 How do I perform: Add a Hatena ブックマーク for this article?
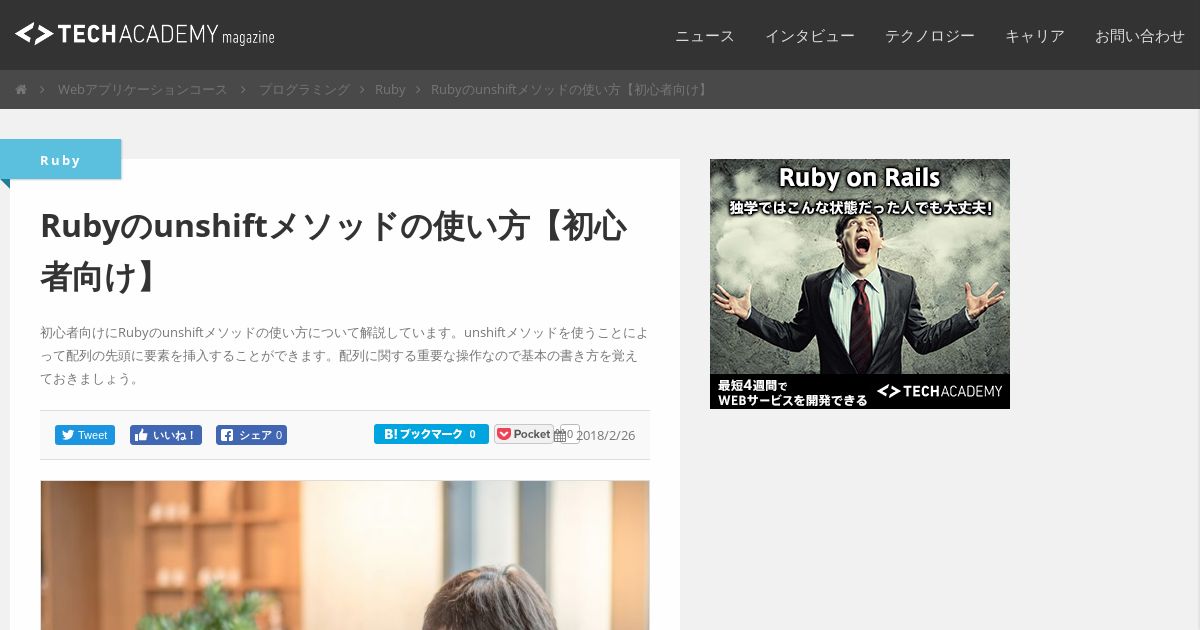[431, 434]
